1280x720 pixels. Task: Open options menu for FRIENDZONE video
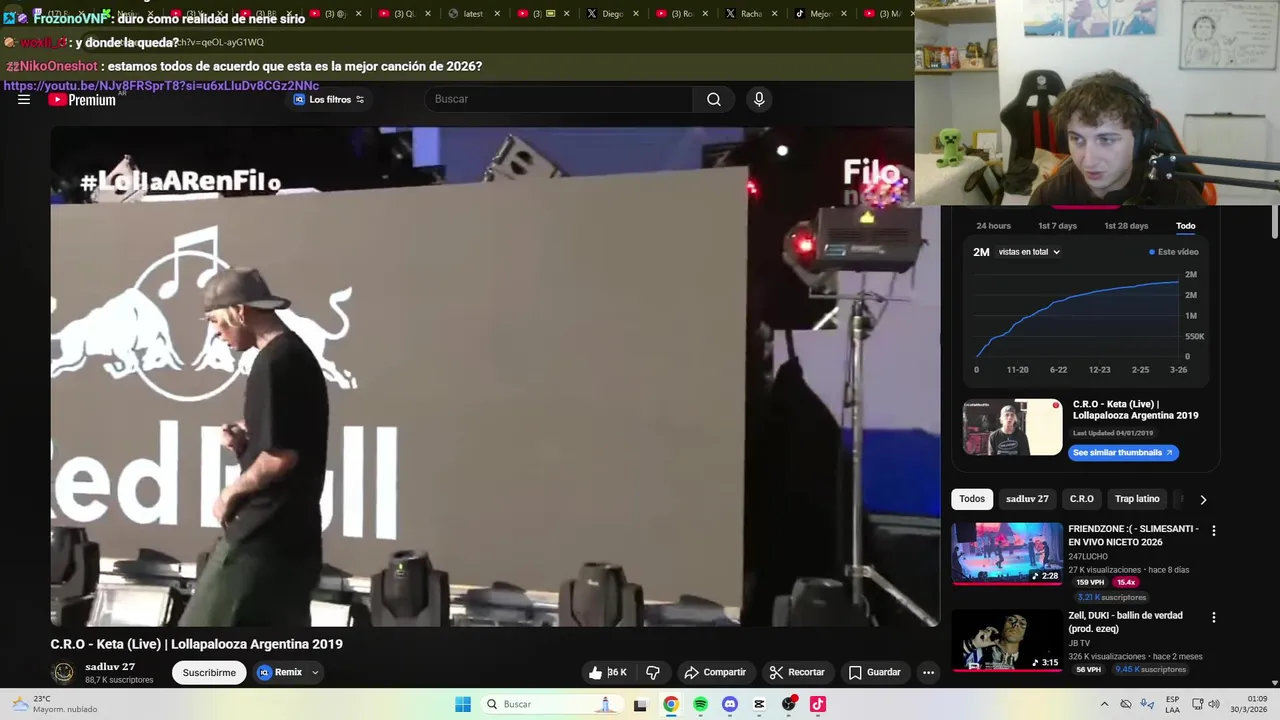point(1214,531)
